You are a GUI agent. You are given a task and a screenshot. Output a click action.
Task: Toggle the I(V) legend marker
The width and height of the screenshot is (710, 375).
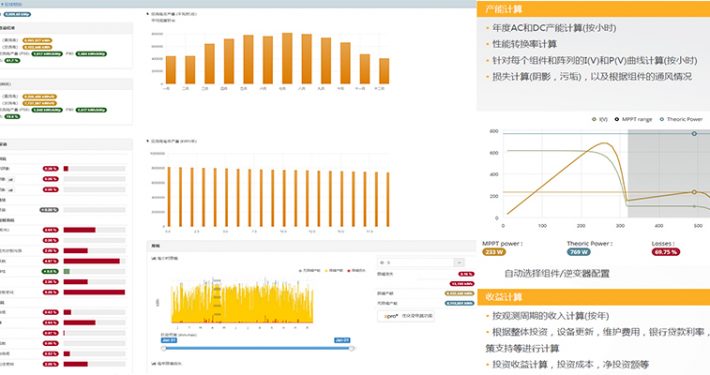click(x=594, y=119)
